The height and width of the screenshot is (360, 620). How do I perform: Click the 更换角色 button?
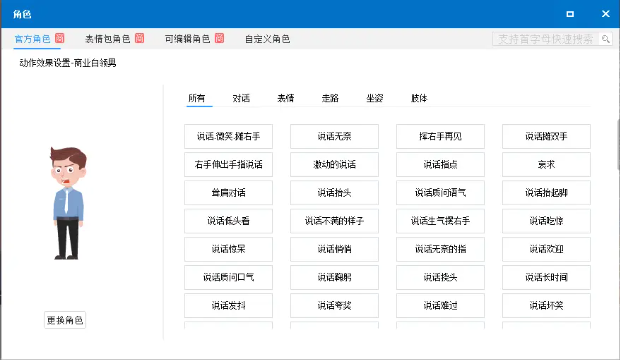65,320
